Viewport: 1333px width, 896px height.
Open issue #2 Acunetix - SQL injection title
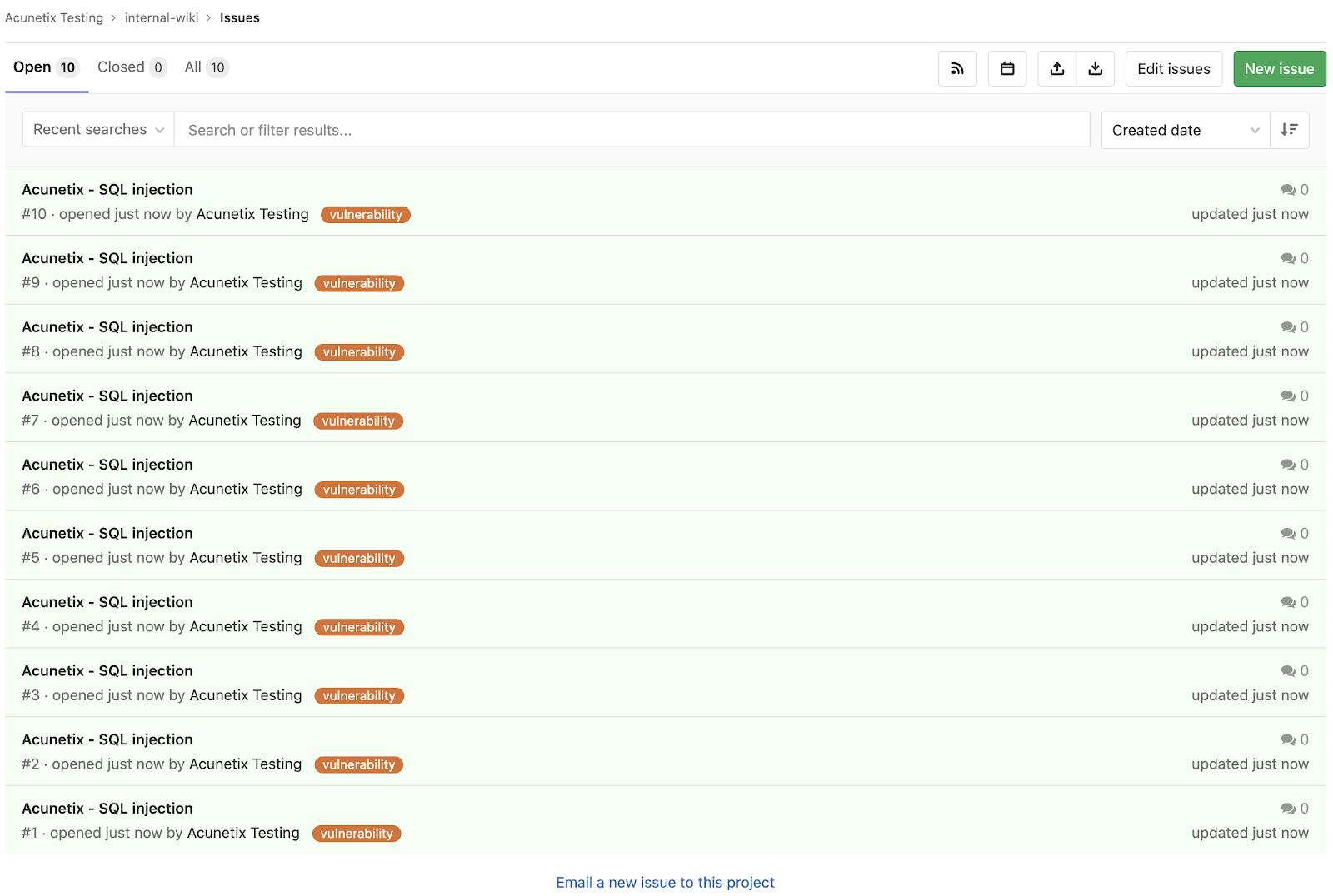click(x=107, y=739)
